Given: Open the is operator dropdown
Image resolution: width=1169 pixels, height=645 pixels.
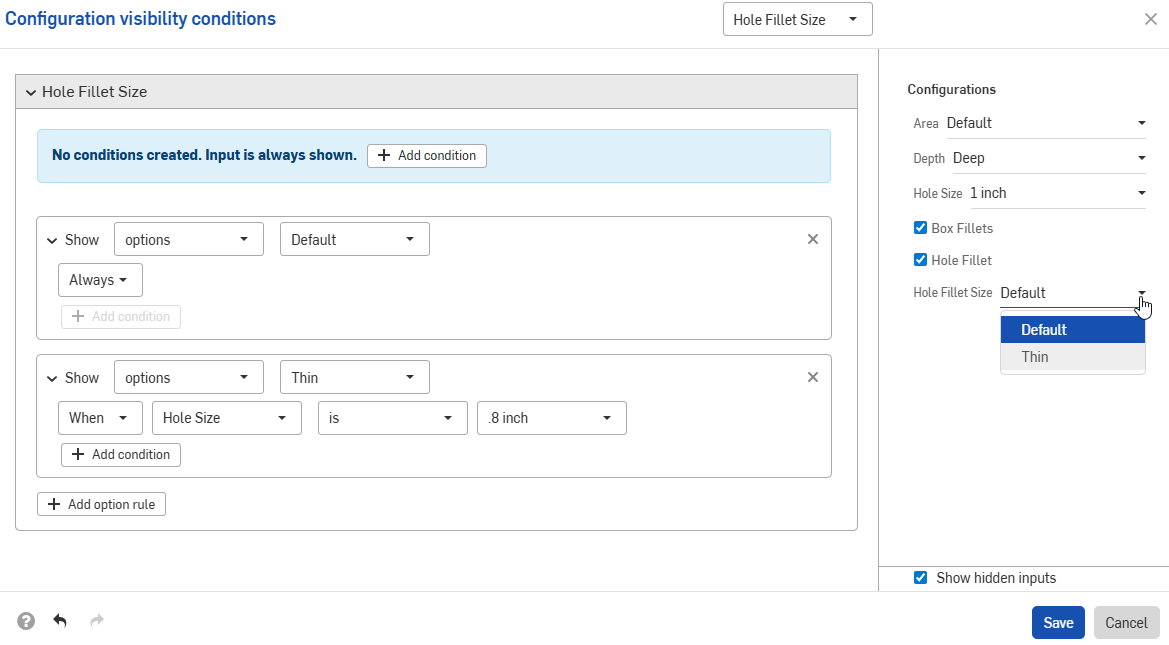Looking at the screenshot, I should point(392,418).
